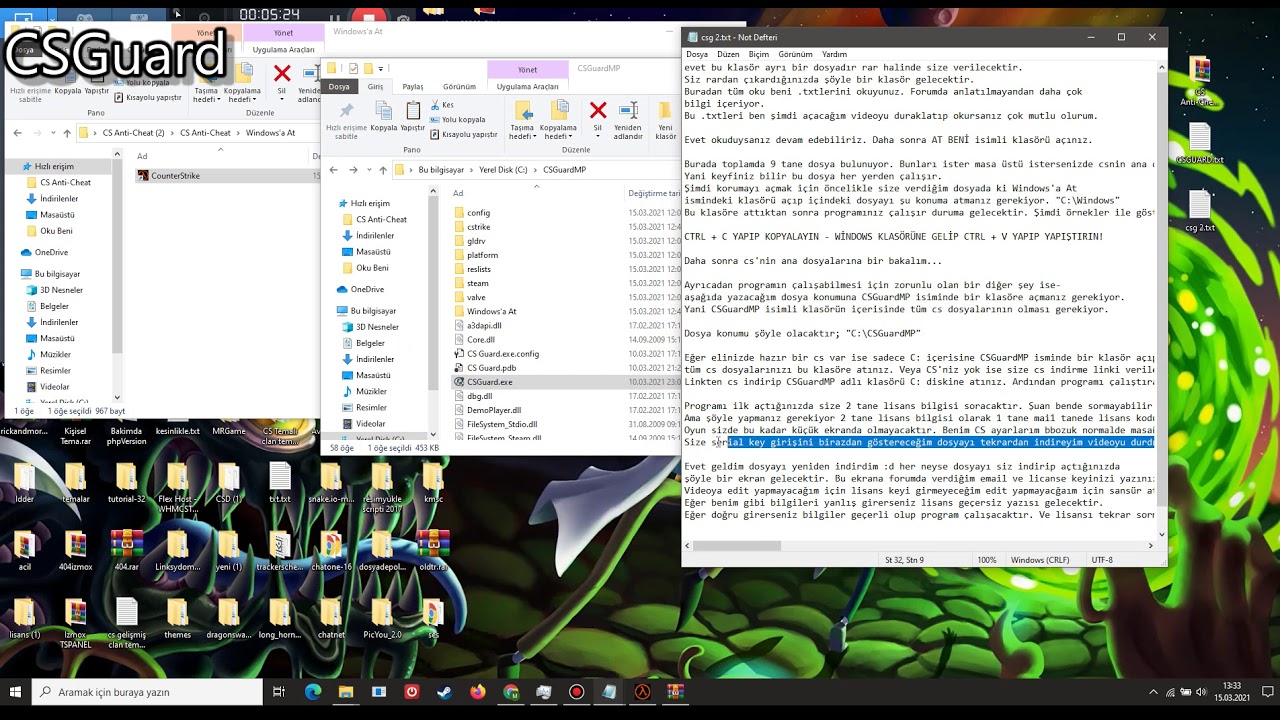Open File Explorer from the taskbar

[x=345, y=692]
